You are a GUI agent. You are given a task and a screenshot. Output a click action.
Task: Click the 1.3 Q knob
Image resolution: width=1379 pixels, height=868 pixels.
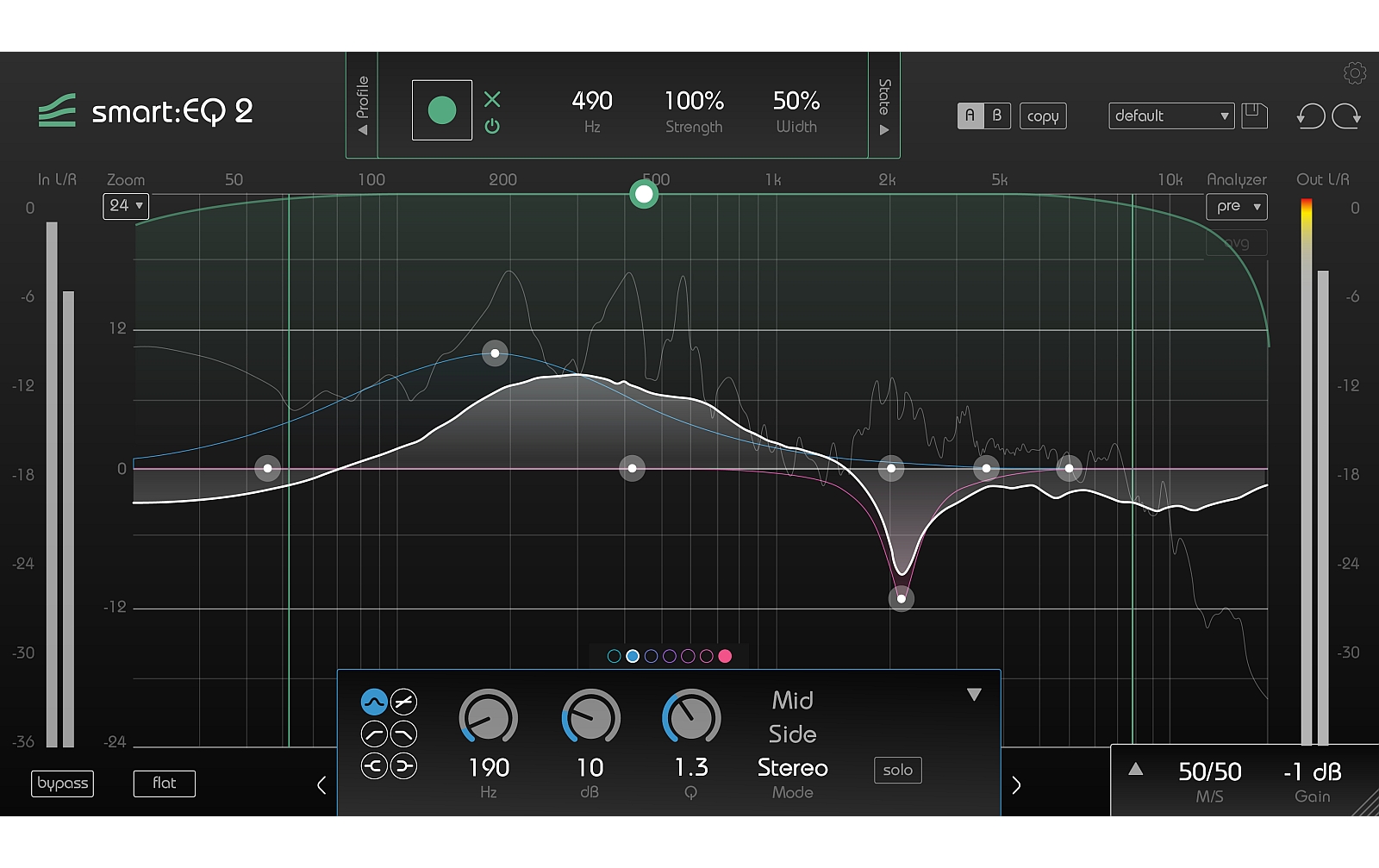coord(691,717)
